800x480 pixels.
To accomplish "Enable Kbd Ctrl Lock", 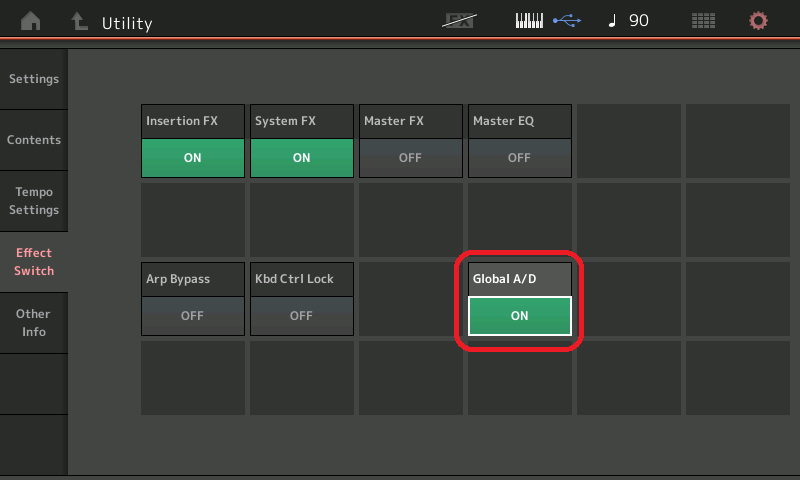I will coord(301,315).
